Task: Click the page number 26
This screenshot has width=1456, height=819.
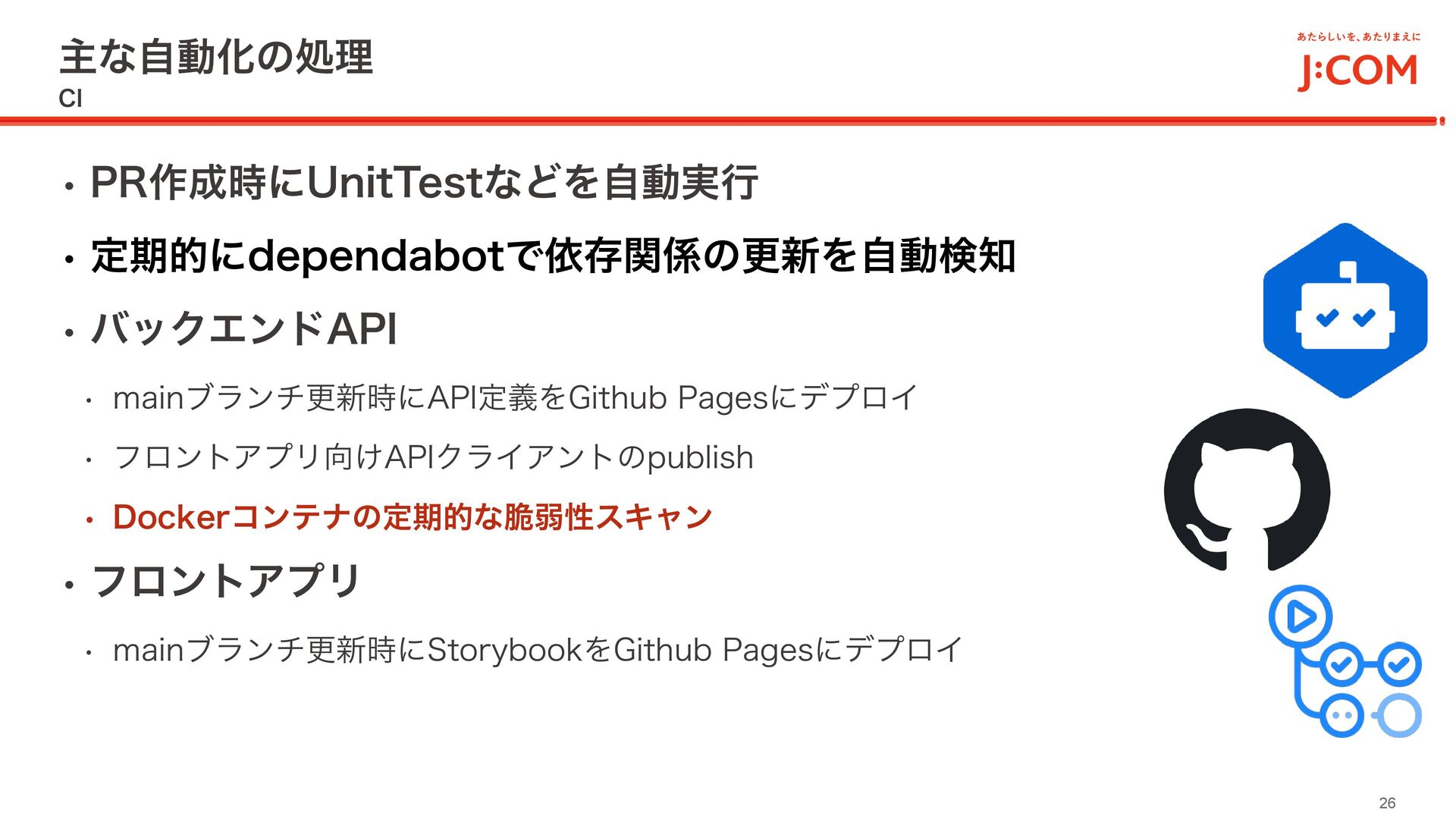Action: tap(1387, 803)
